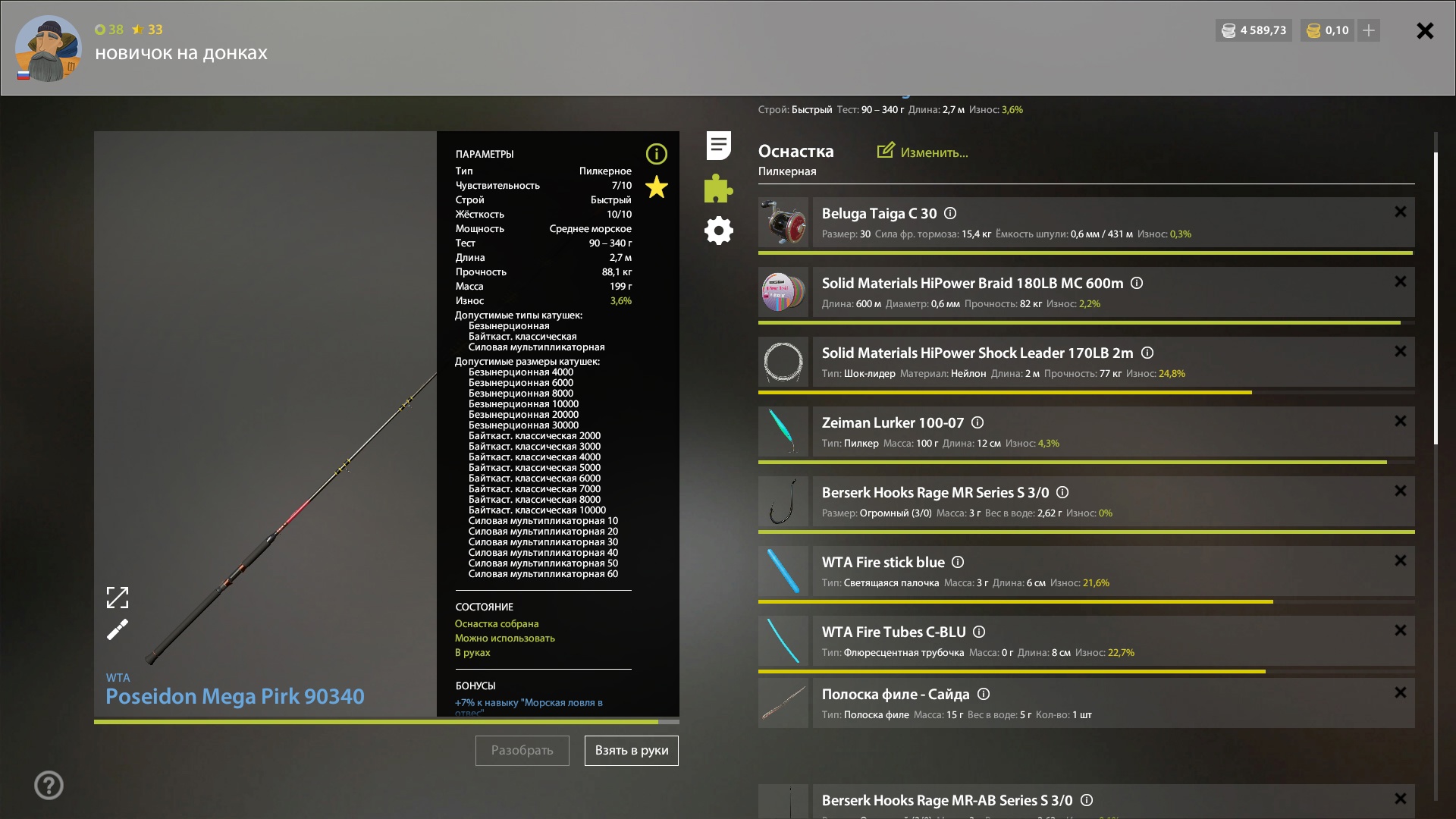The width and height of the screenshot is (1456, 819).
Task: Open the puzzle-piece rig components tab
Action: click(718, 188)
